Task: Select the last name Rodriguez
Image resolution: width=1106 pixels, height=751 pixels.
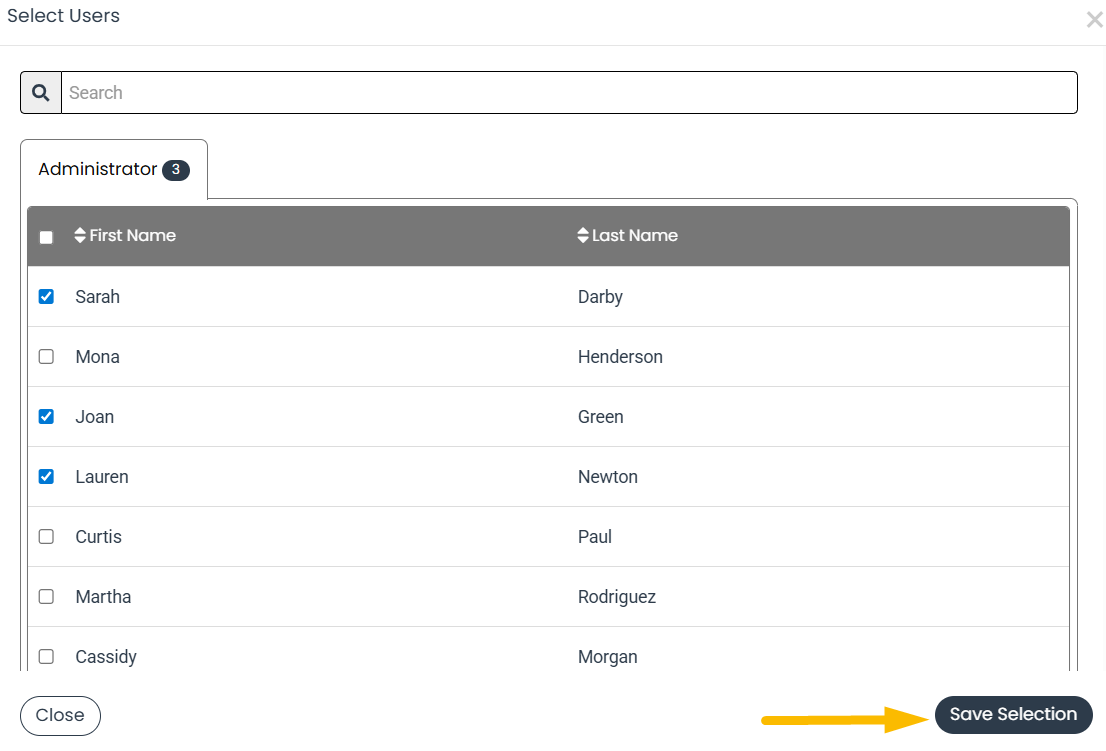Action: pyautogui.click(x=616, y=597)
